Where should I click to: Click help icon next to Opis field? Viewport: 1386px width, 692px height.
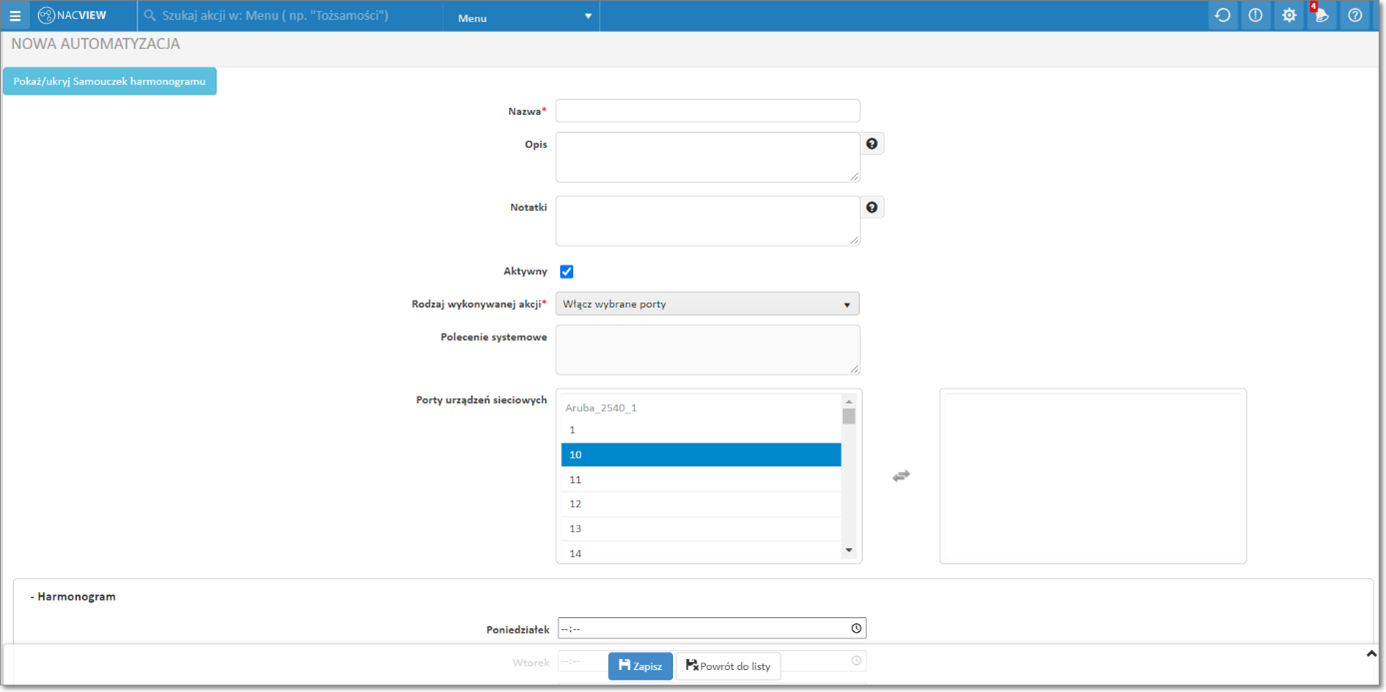(x=872, y=144)
